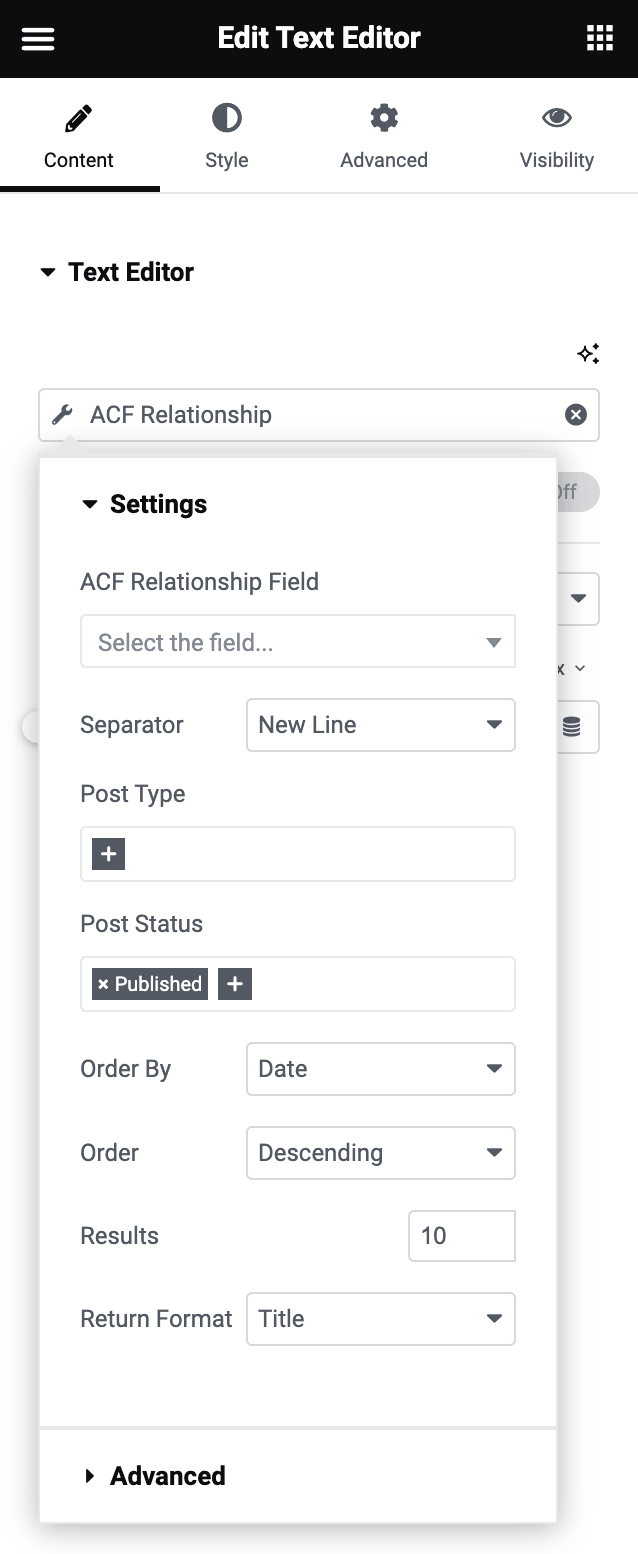Click the wrench icon on ACF Relationship tag
Screen dimensions: 638x1554
(62, 414)
